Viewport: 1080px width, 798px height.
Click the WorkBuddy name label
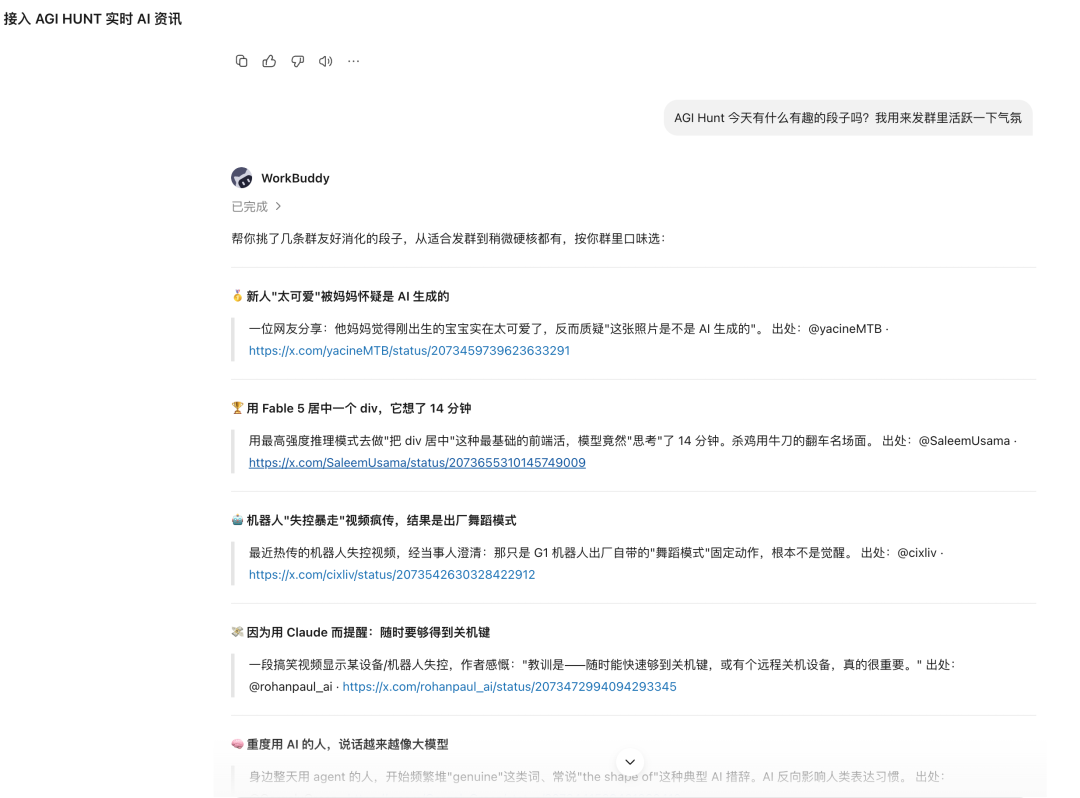pos(295,178)
